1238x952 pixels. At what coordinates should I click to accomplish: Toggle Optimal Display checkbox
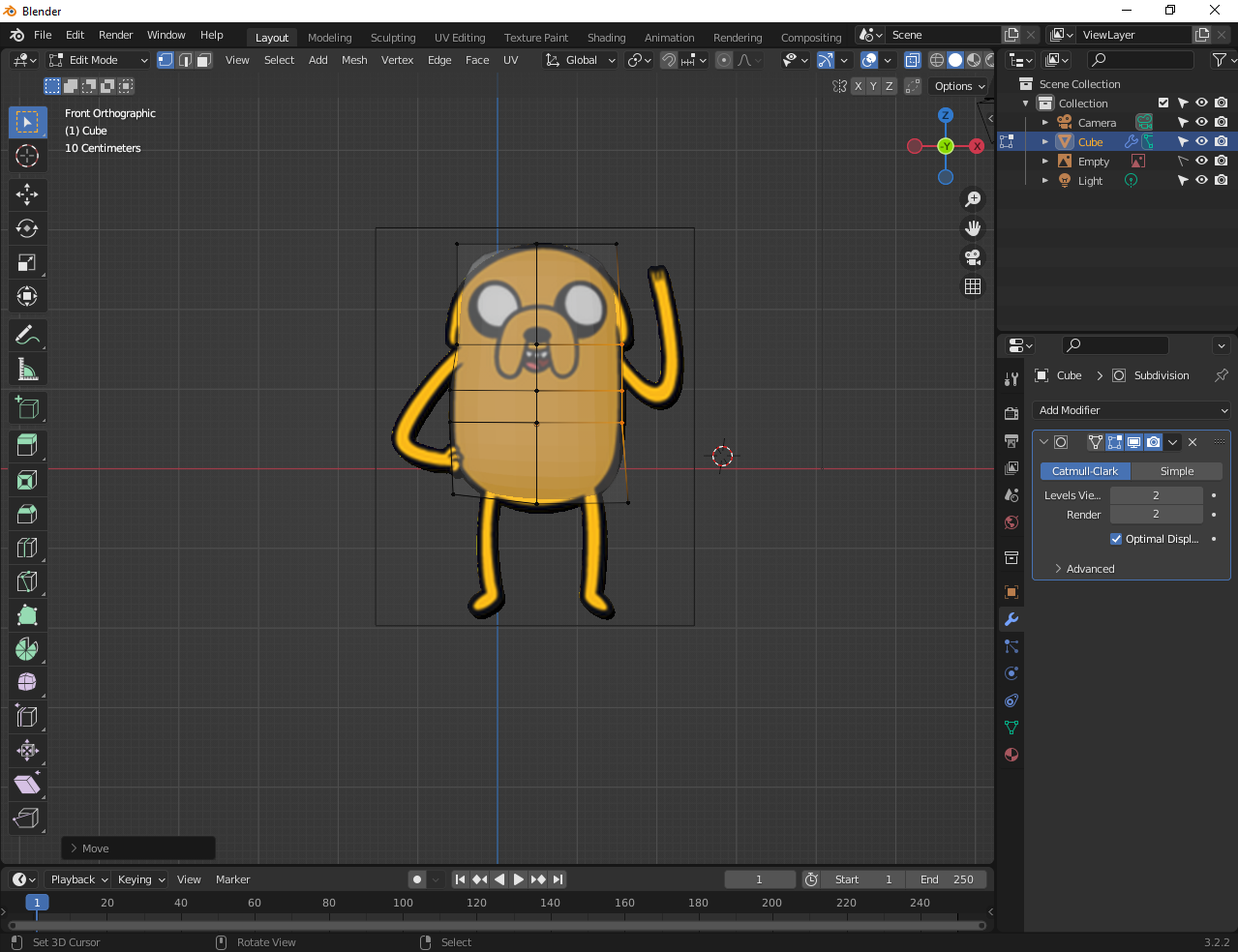pyautogui.click(x=1116, y=539)
